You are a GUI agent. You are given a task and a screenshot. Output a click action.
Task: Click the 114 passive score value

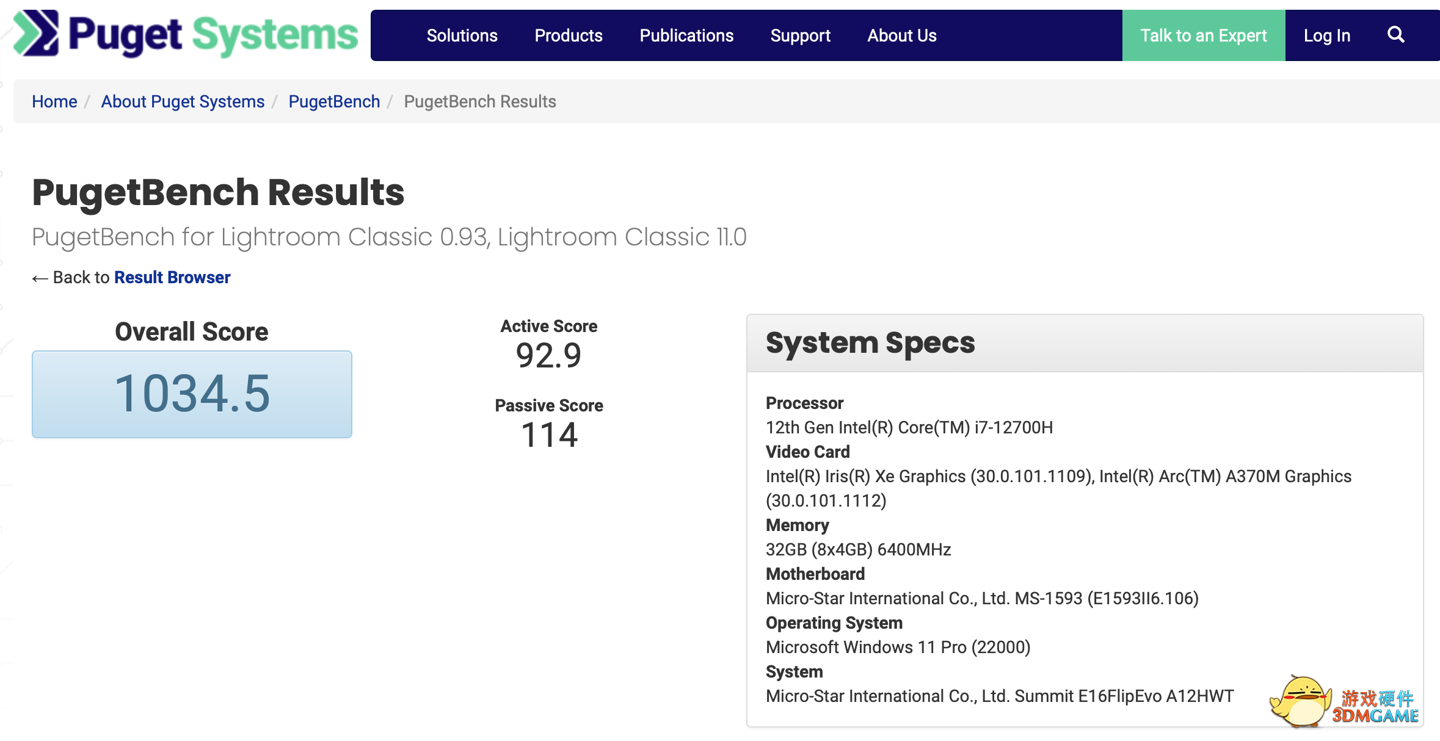(549, 435)
